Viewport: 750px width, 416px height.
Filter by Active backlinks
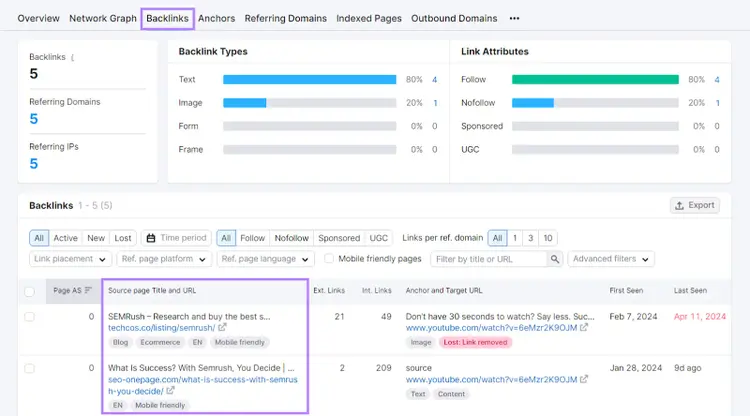click(66, 238)
